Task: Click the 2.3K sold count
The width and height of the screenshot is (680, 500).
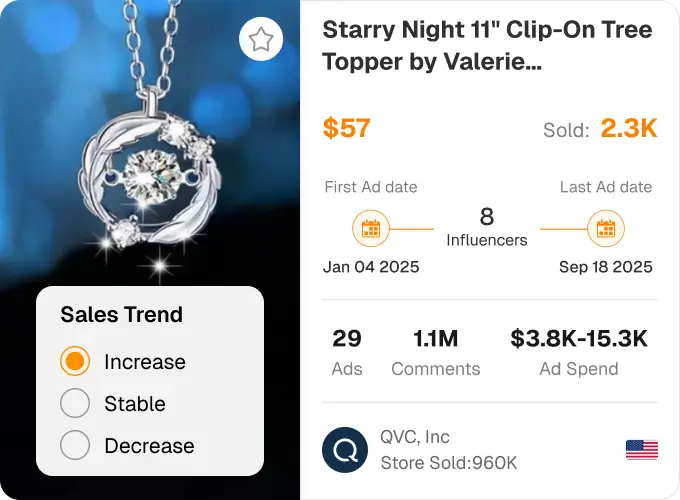Action: [628, 129]
